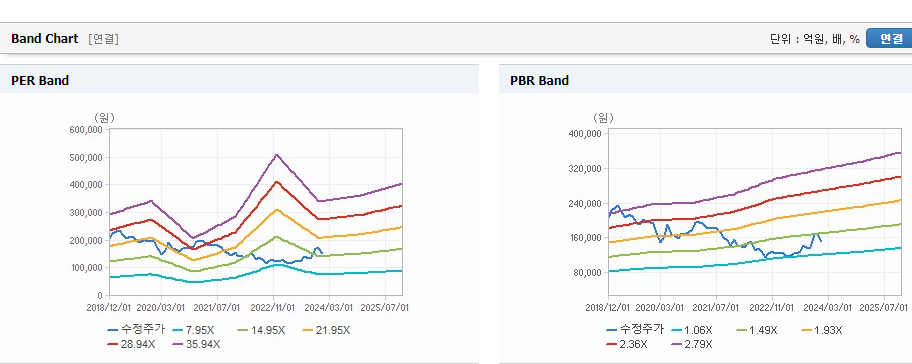Toggle 14.95X legend entry in PER Band

click(262, 330)
